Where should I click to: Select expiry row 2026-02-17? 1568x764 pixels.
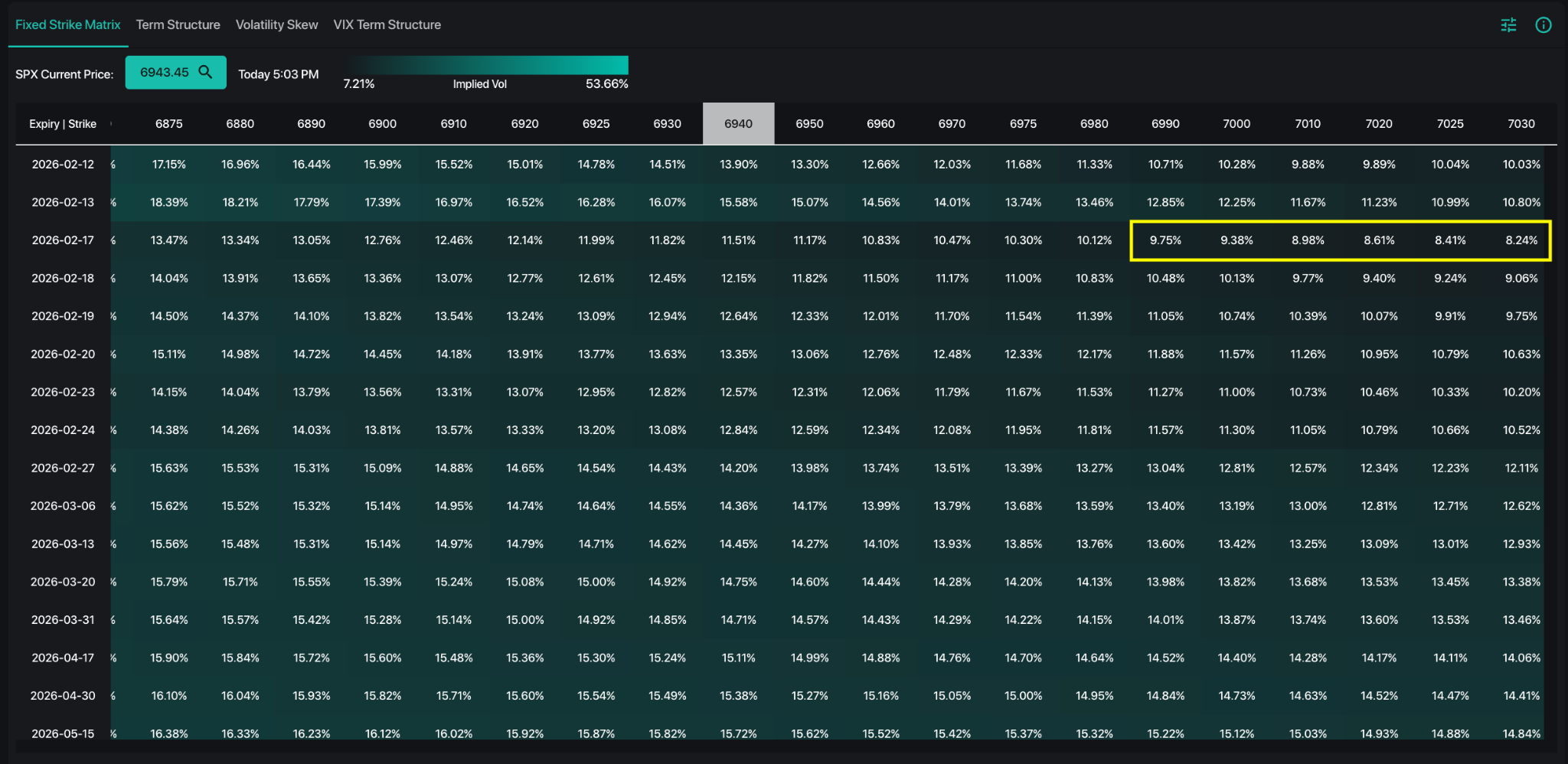click(63, 240)
